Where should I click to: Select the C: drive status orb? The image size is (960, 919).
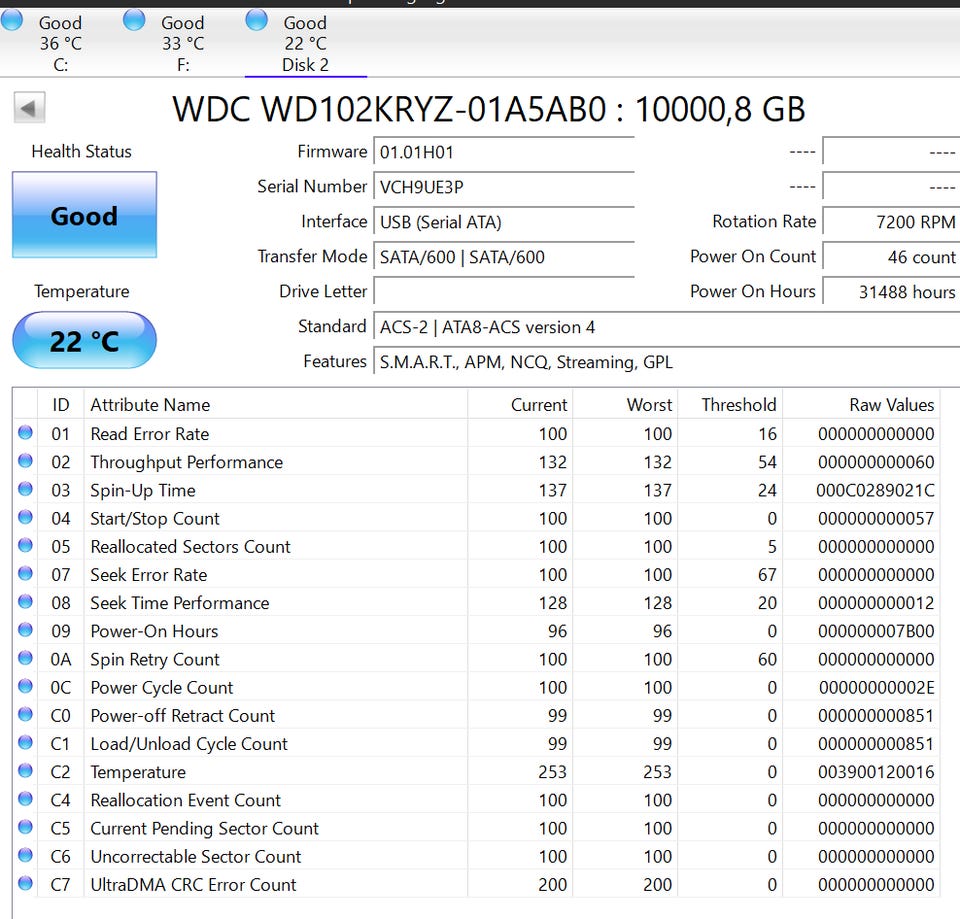coord(11,20)
